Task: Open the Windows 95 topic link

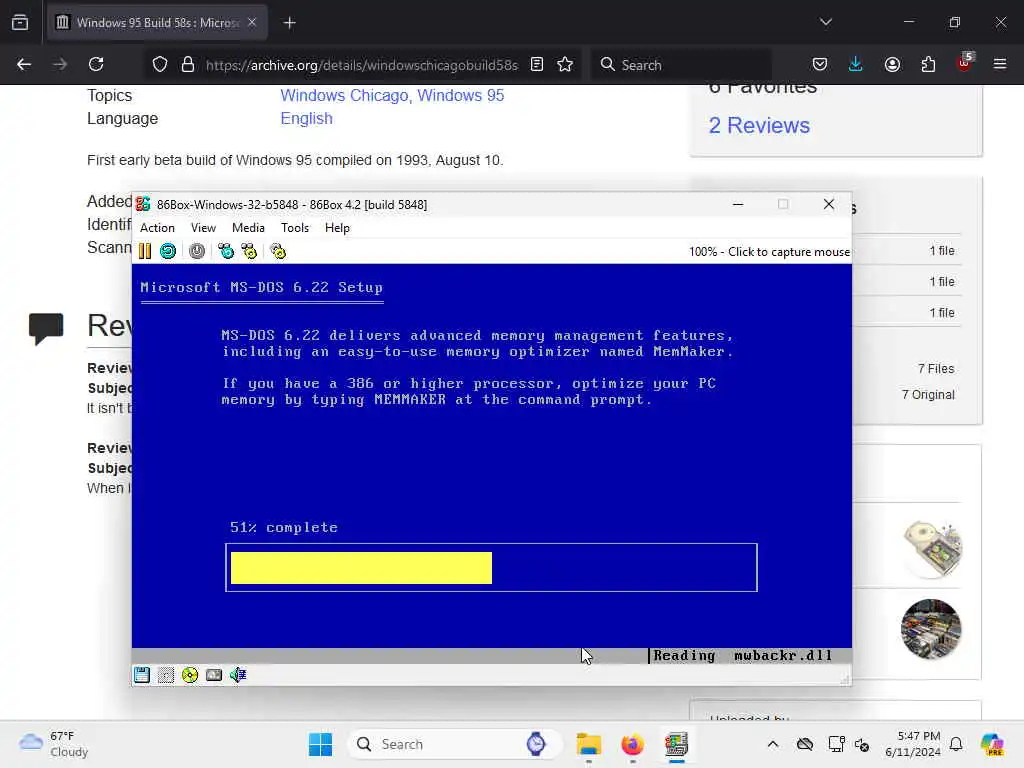Action: [x=461, y=95]
